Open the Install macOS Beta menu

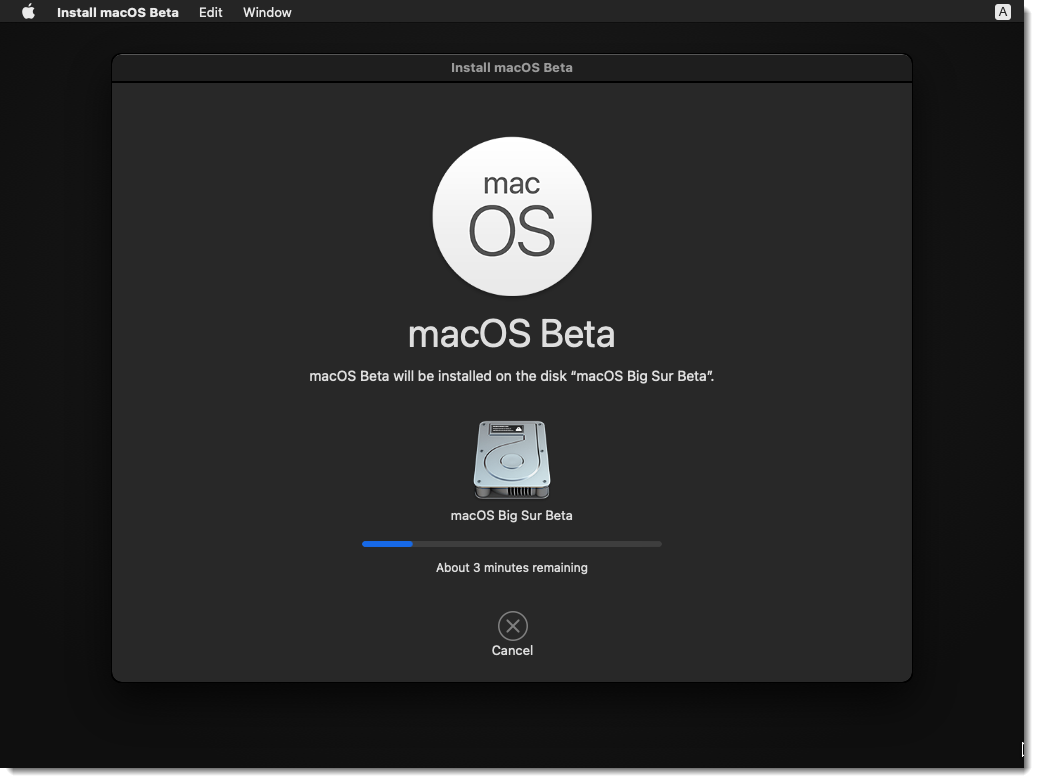pos(118,13)
